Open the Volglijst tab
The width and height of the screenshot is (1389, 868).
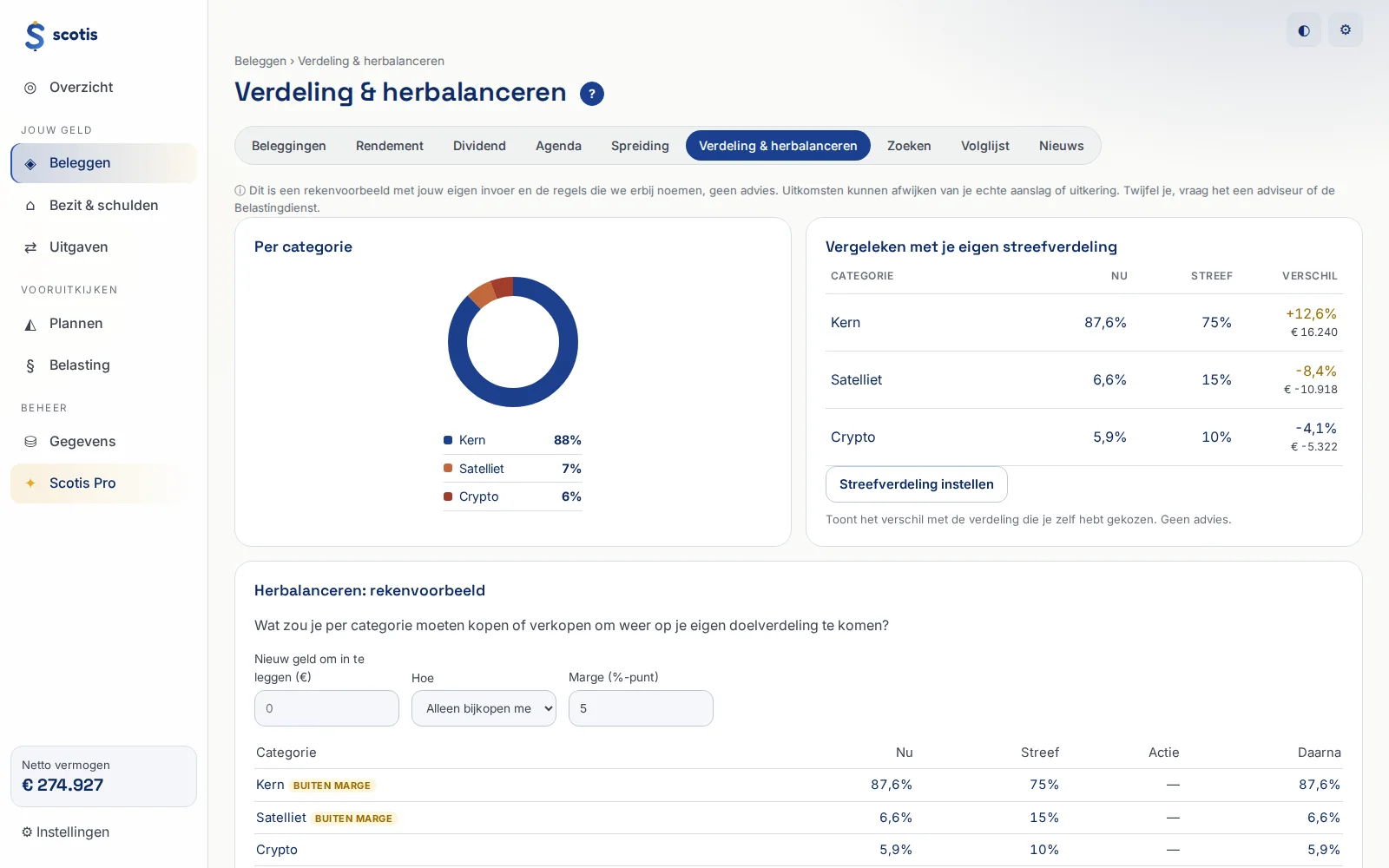(x=985, y=146)
